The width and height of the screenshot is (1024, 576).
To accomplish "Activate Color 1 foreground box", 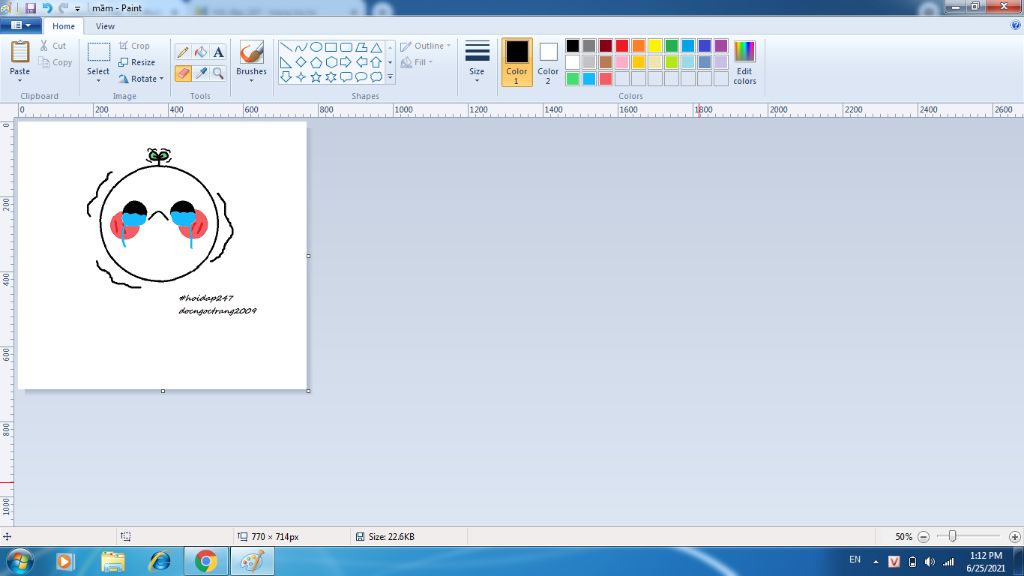I will pos(517,62).
